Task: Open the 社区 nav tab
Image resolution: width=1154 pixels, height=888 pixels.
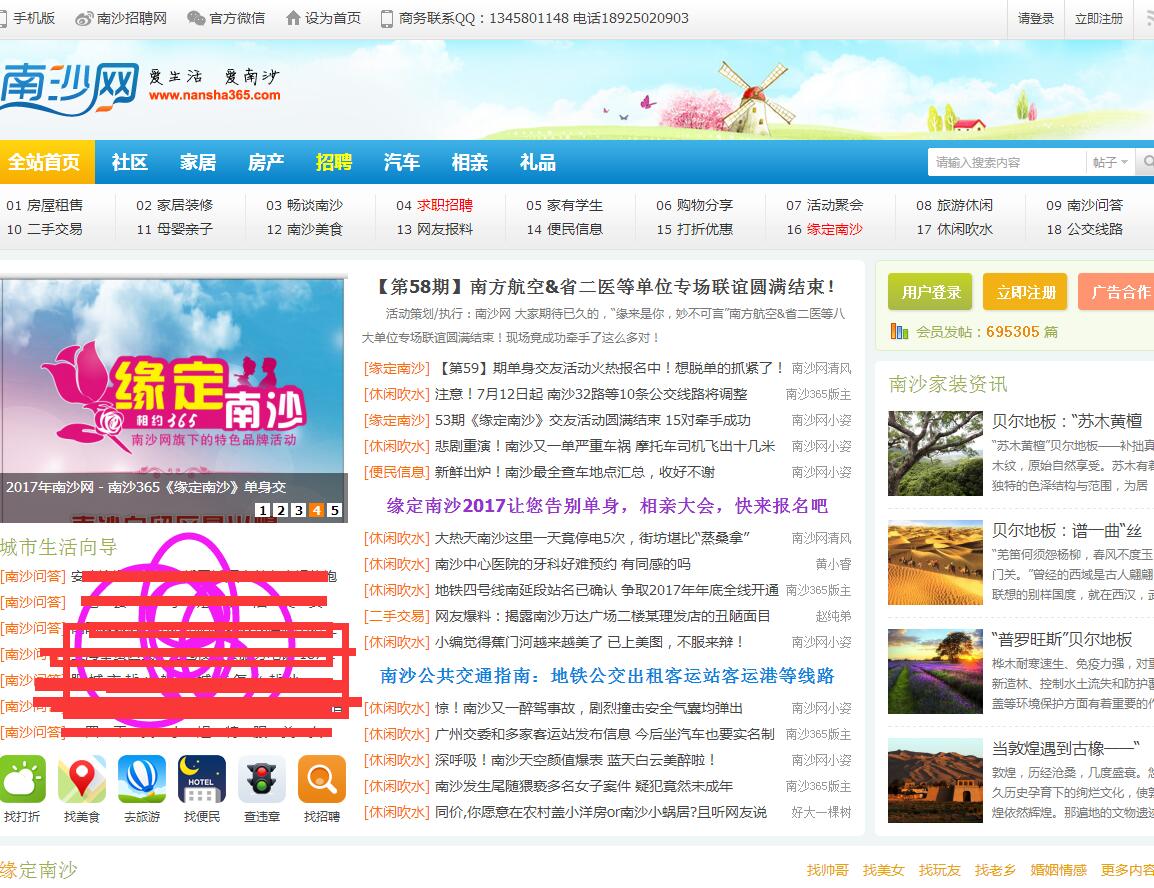Action: pyautogui.click(x=130, y=162)
